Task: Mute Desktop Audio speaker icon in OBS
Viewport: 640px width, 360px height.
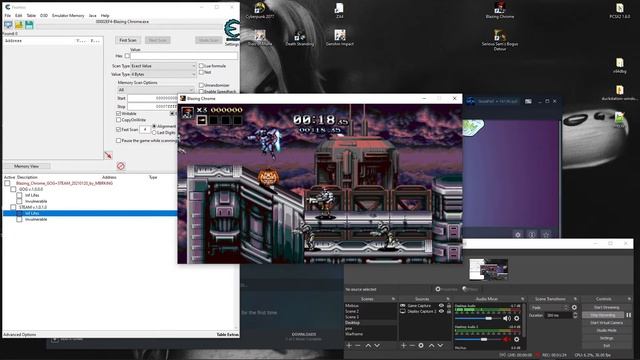Action: pos(507,318)
